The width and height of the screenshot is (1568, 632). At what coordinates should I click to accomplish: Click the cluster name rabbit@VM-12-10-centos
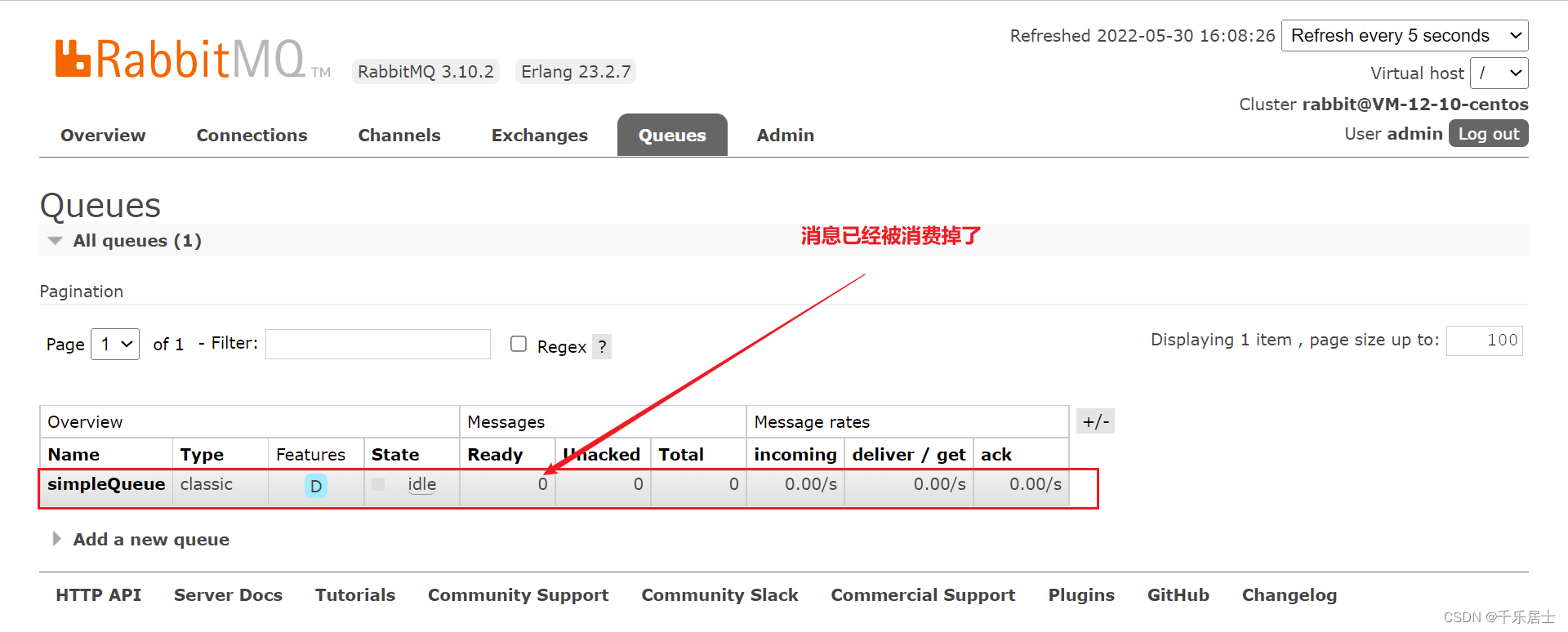tap(1415, 105)
